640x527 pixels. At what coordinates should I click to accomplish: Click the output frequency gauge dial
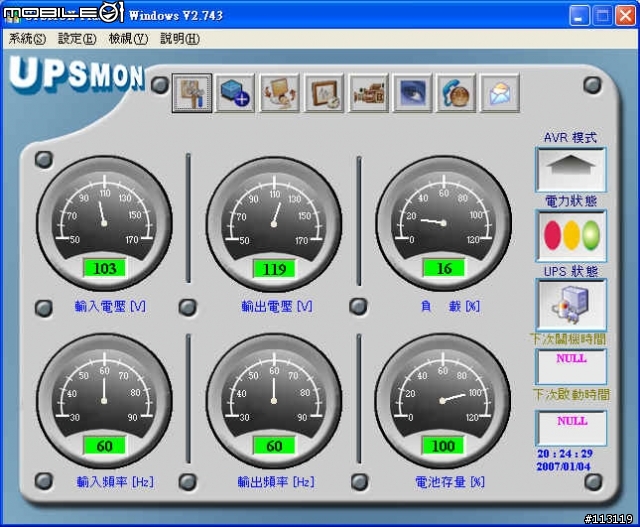tap(274, 400)
